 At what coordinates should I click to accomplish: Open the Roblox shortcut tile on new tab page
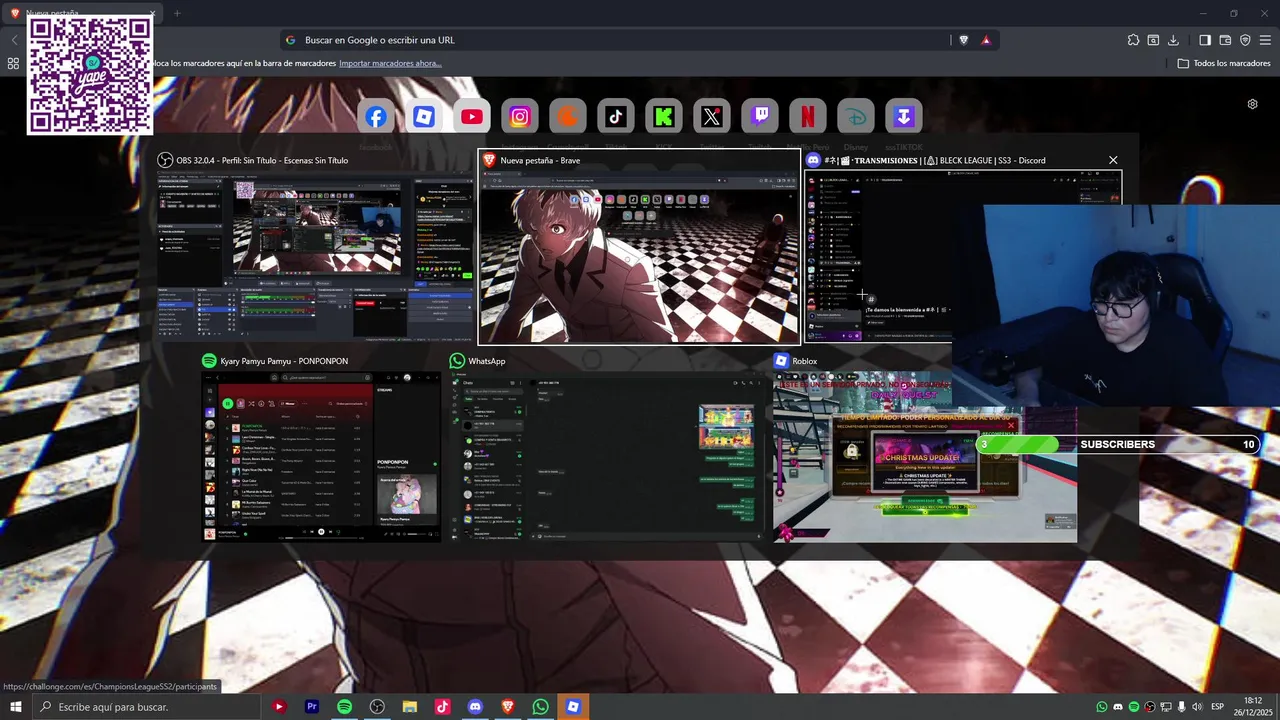tap(424, 117)
